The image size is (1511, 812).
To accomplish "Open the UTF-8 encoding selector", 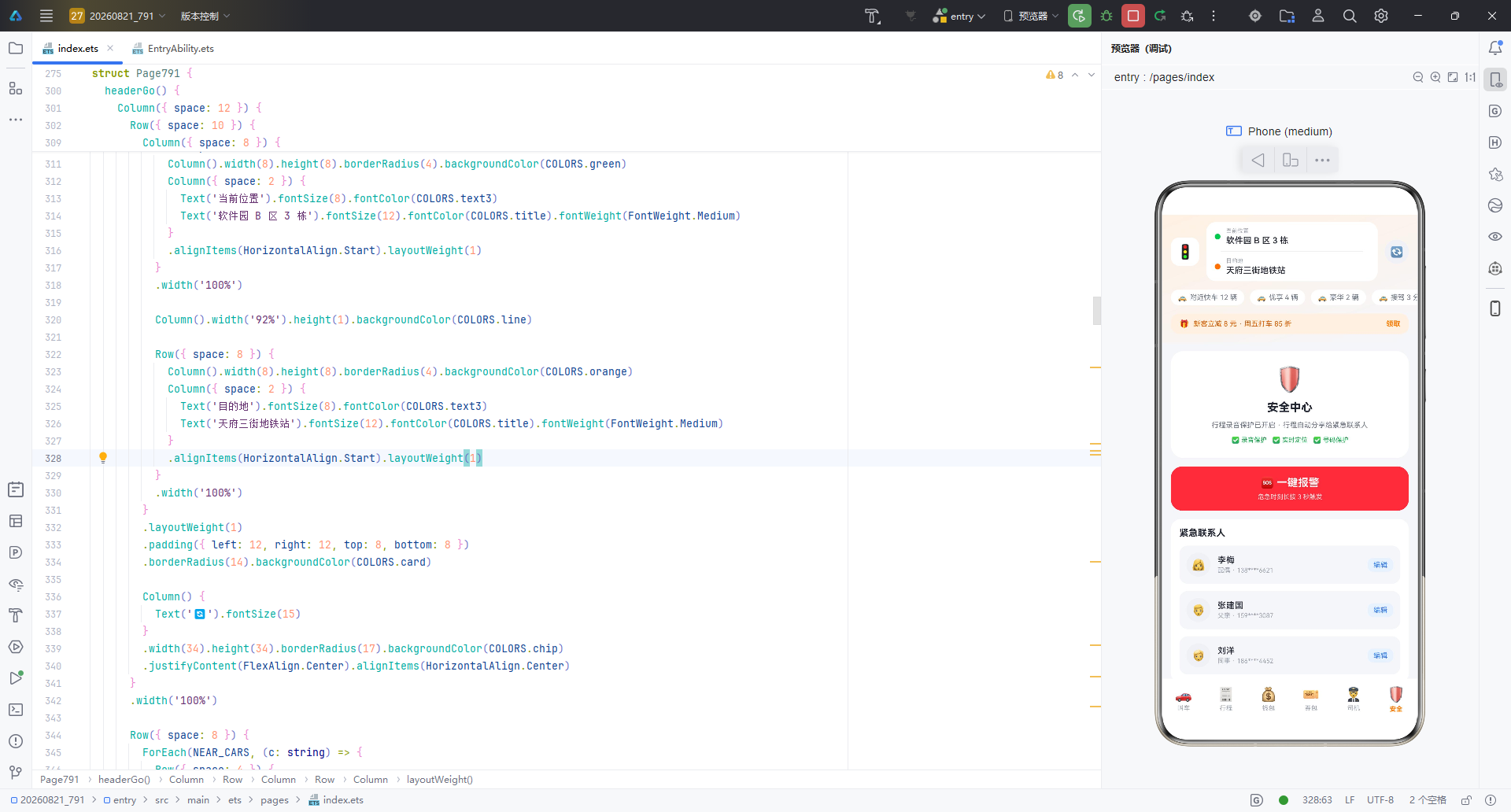I will [x=1380, y=800].
